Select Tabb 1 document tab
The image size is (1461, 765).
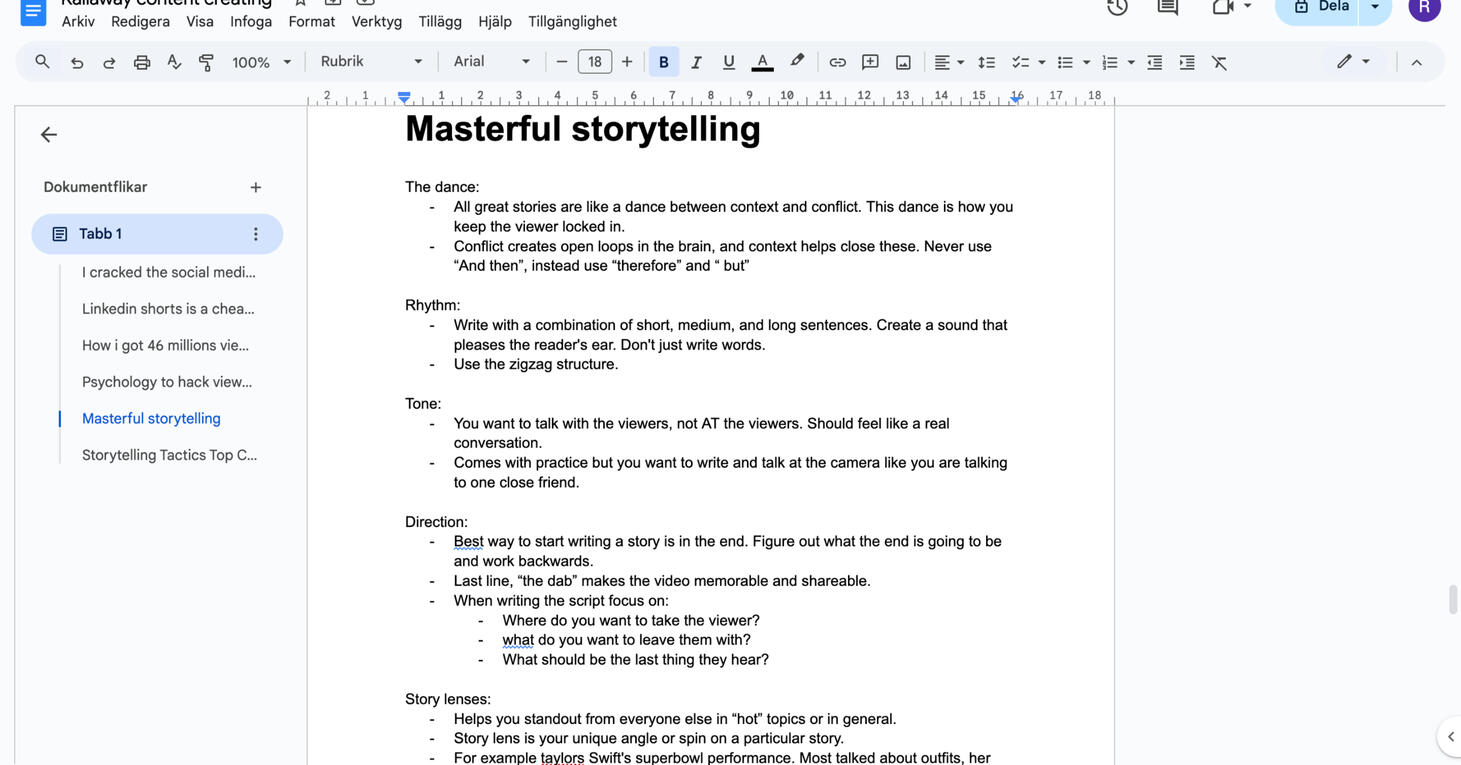click(x=157, y=234)
